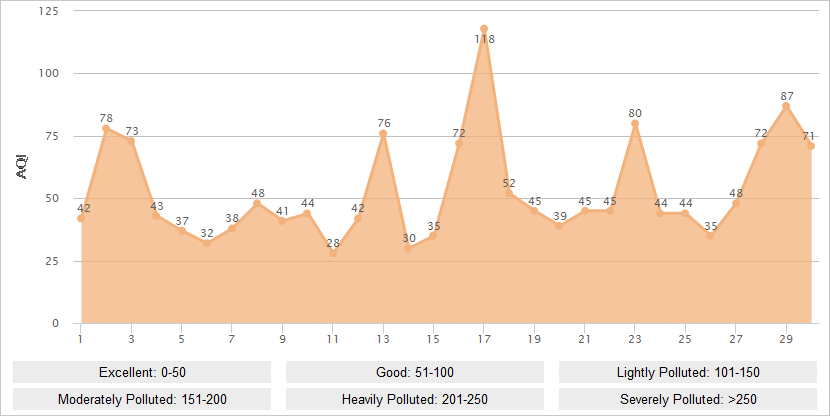Image resolution: width=830 pixels, height=416 pixels.
Task: Click the data point labeled 38
Action: coord(232,228)
